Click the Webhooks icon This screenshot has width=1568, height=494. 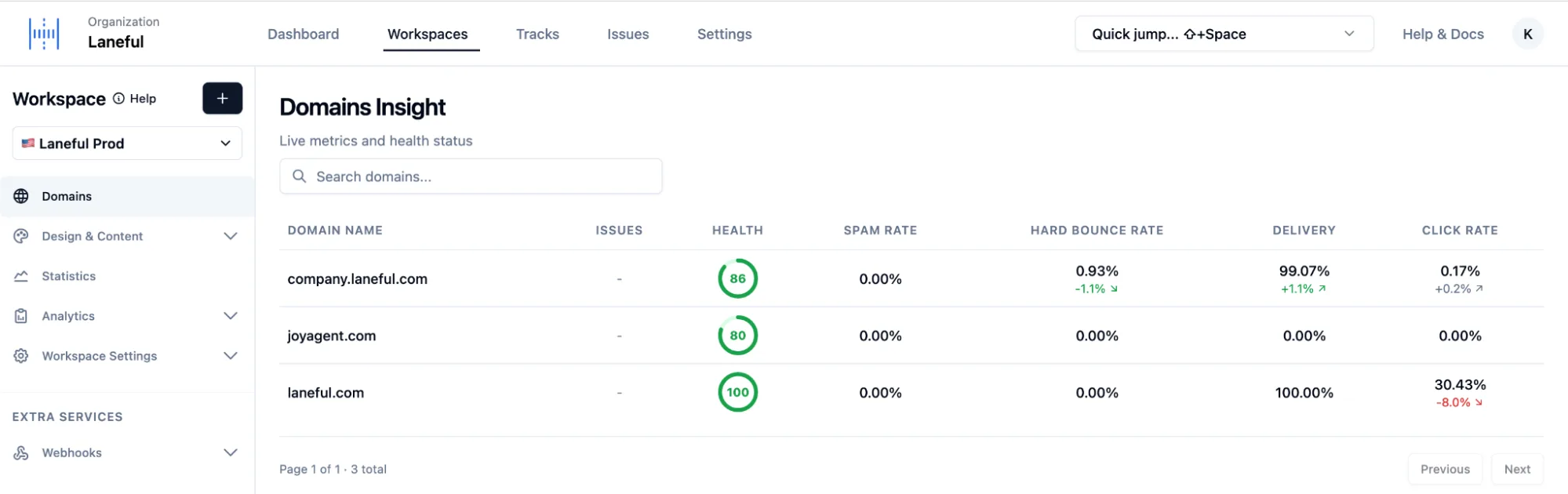tap(21, 452)
